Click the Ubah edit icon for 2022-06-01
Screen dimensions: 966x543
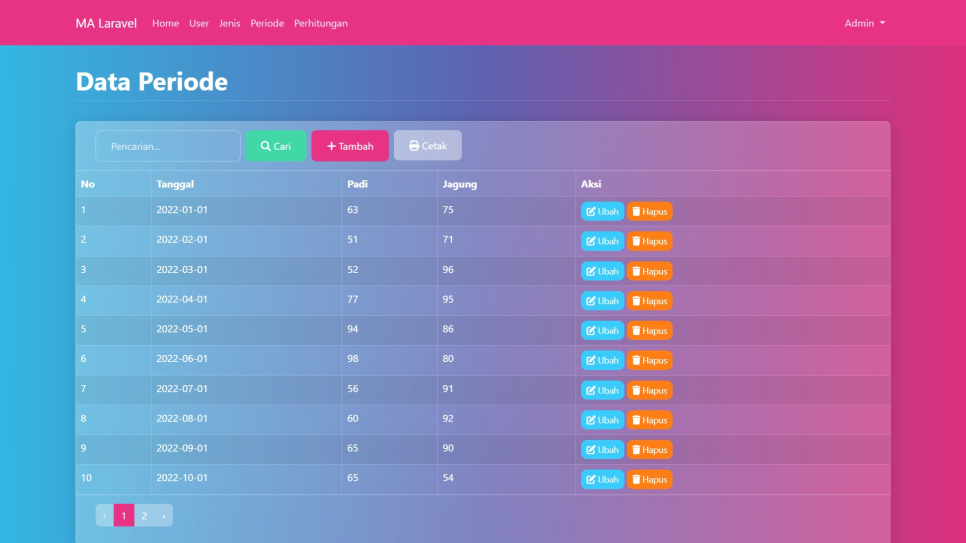(x=591, y=360)
